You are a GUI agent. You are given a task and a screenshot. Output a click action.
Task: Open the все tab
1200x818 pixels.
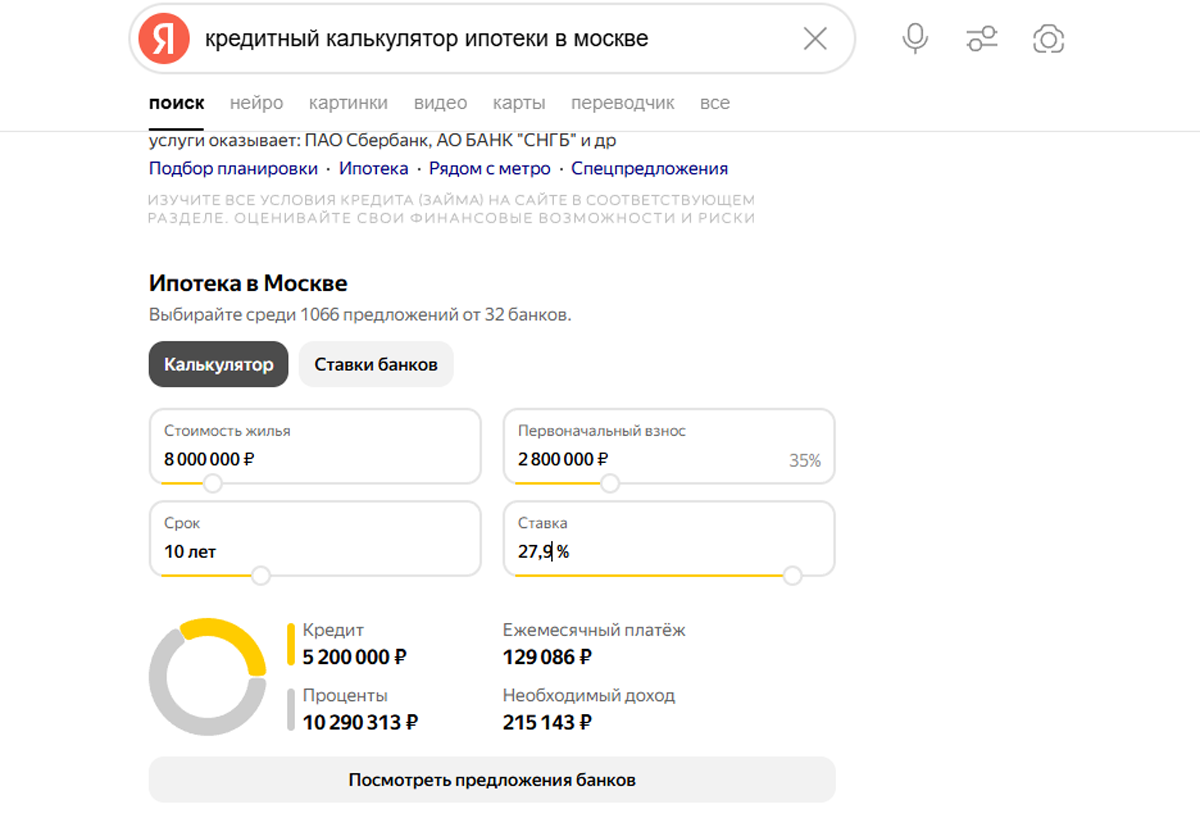715,103
